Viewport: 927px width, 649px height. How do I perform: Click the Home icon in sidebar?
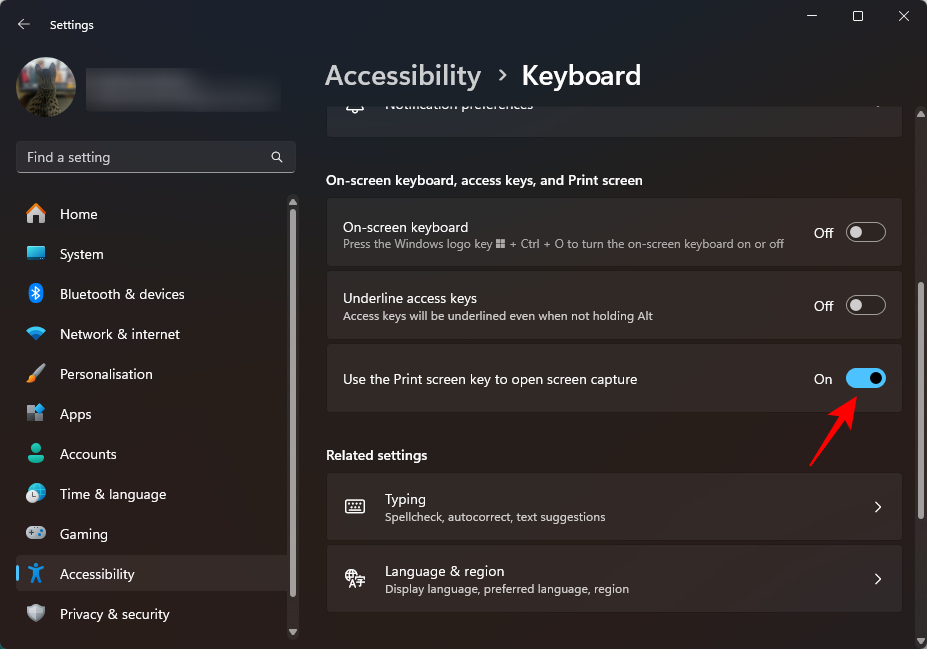coord(36,214)
